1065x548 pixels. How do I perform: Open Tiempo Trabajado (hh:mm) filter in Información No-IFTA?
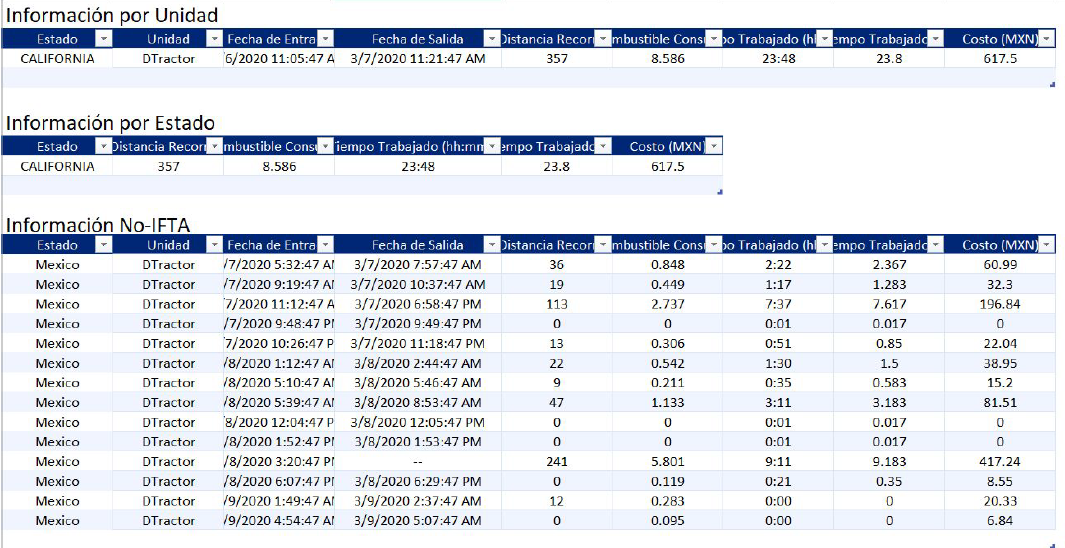tap(824, 244)
